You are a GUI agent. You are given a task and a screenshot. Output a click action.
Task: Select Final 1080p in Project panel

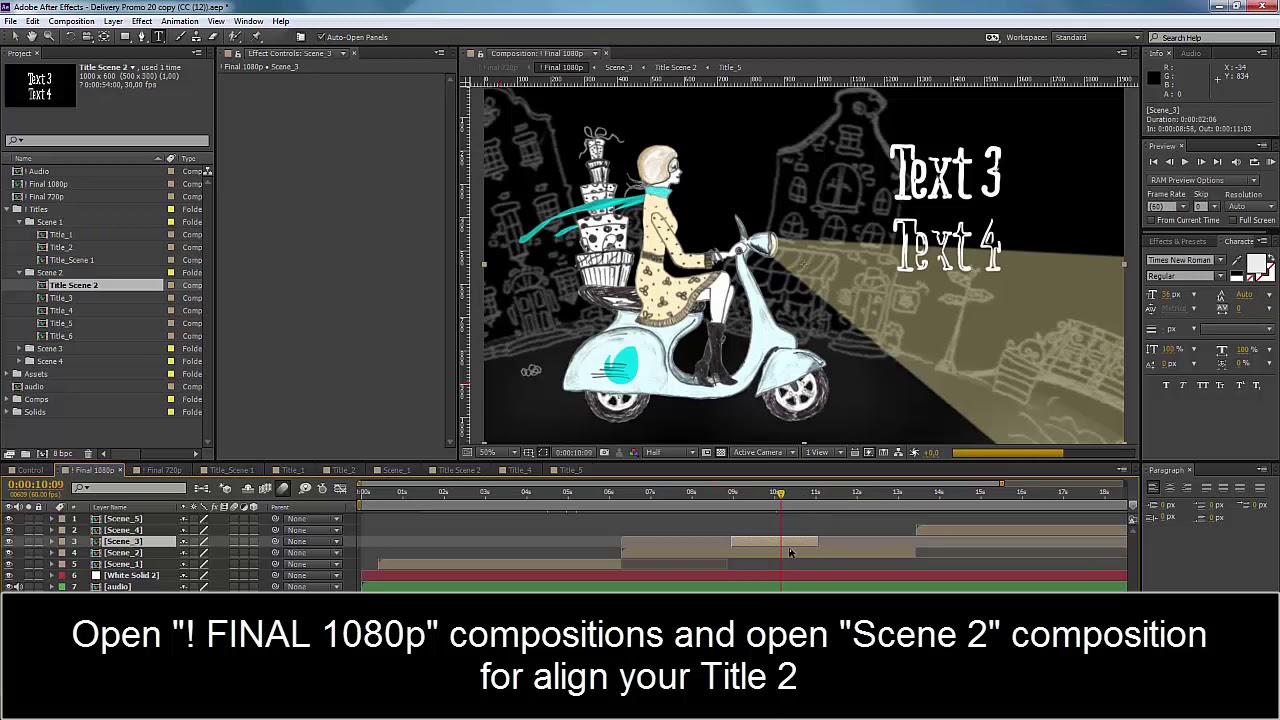pos(48,184)
